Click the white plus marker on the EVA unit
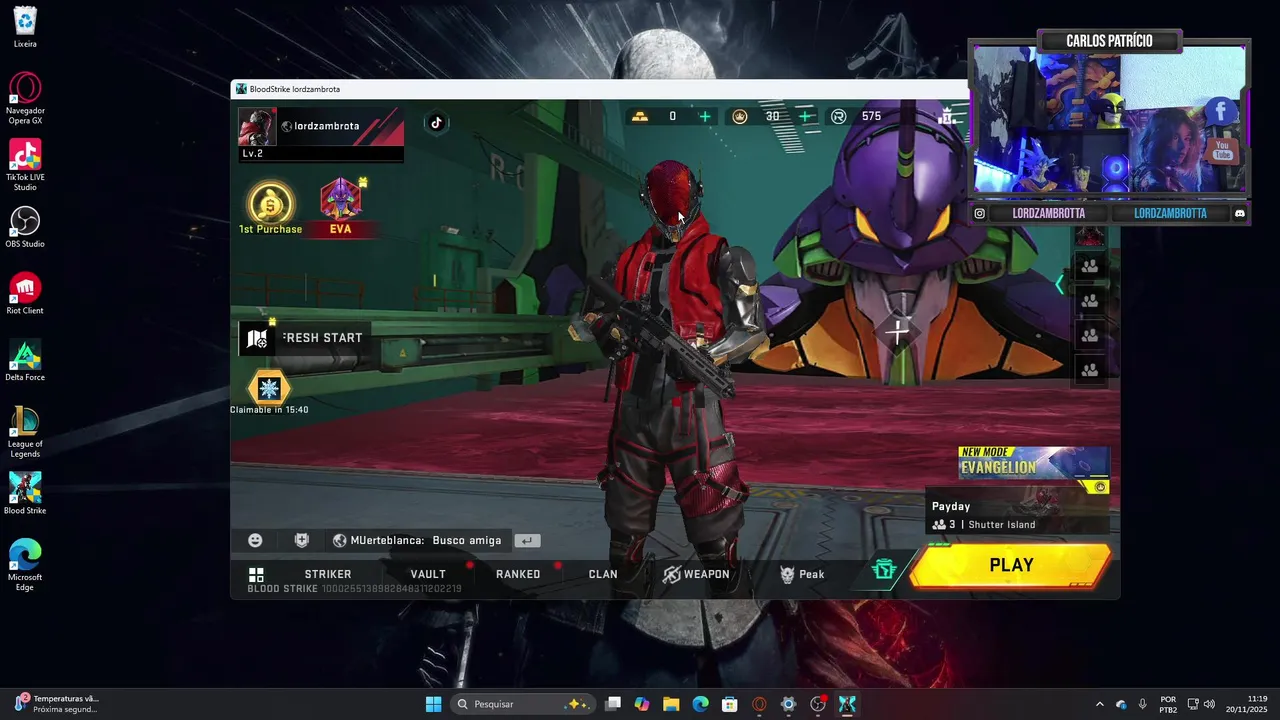1280x720 pixels. point(898,331)
